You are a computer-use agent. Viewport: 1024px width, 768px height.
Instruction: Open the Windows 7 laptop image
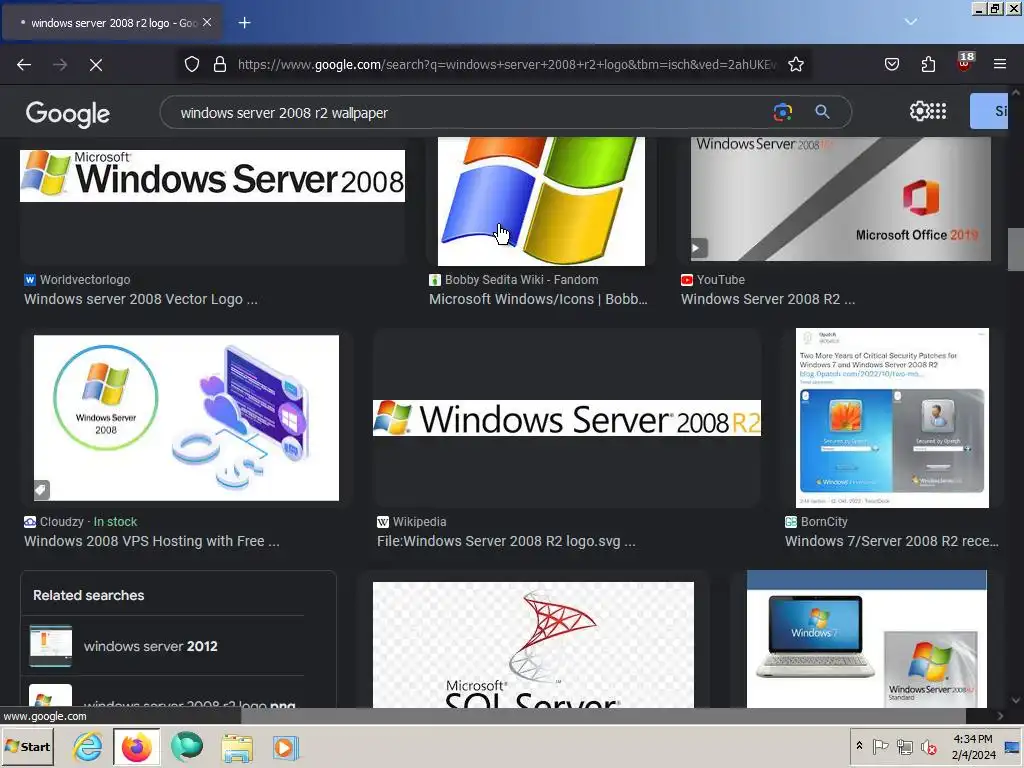[867, 639]
